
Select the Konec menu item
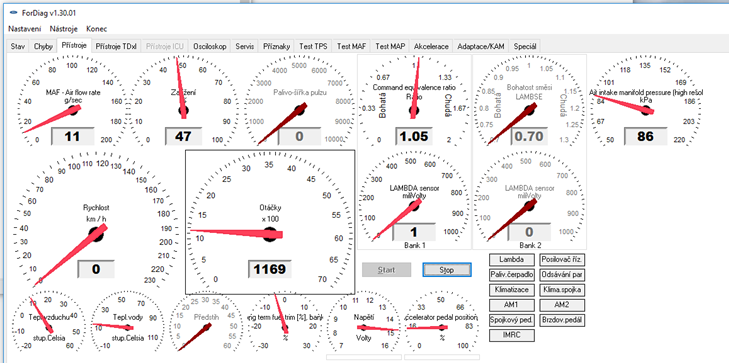97,29
